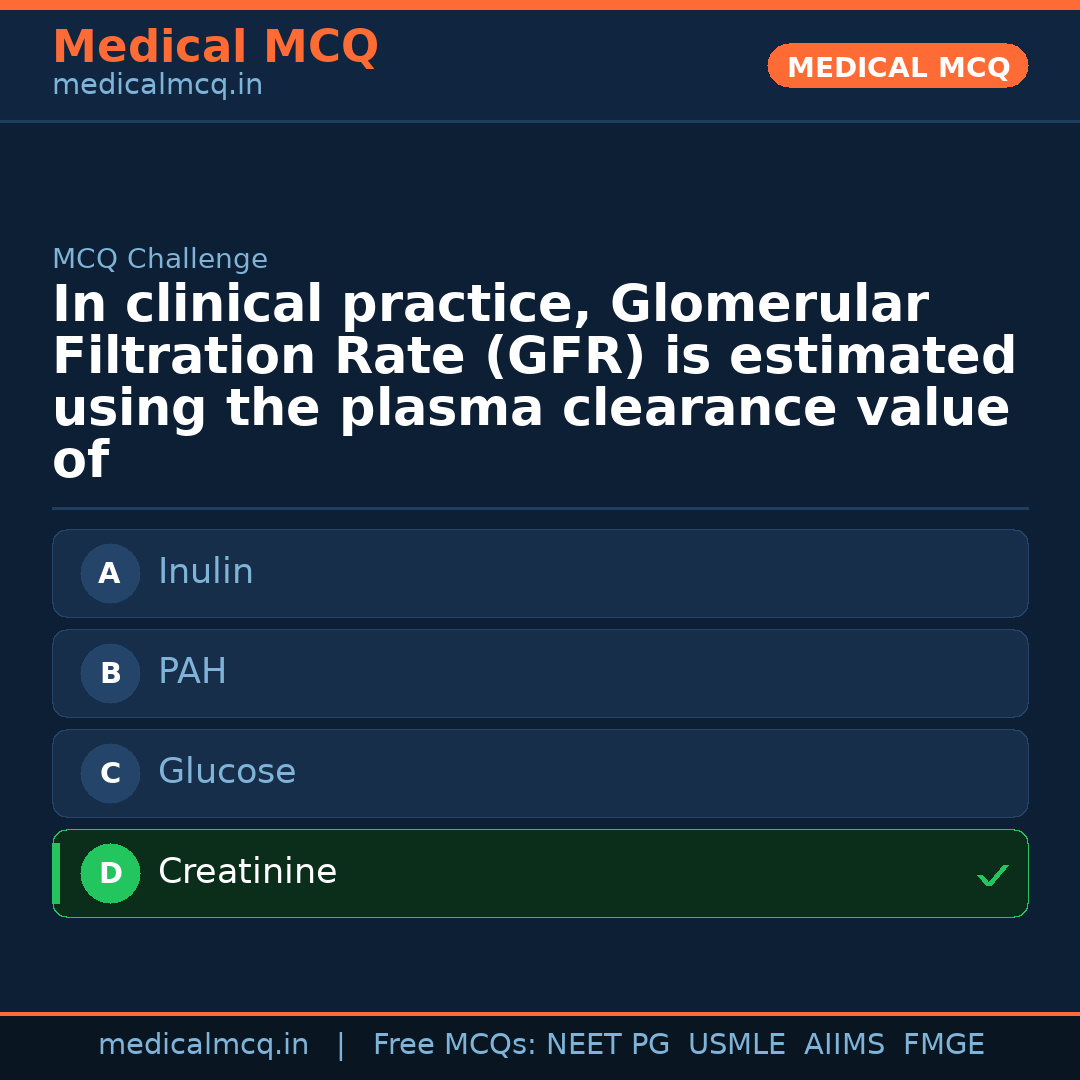Choose PAH as the answer
This screenshot has height=1080, width=1080.
540,673
